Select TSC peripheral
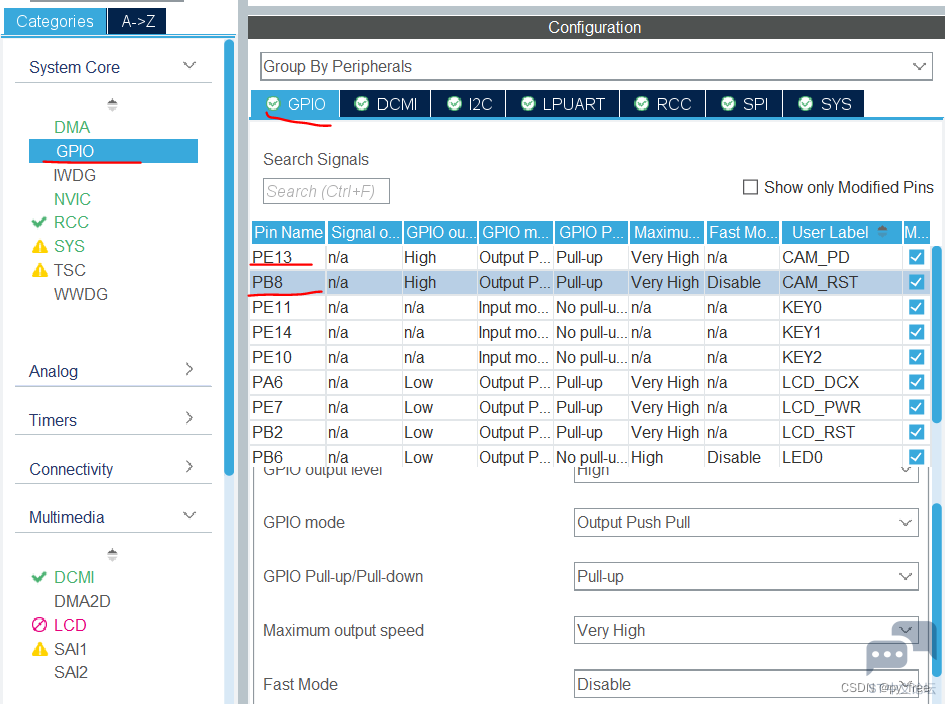Image resolution: width=945 pixels, height=704 pixels. [x=70, y=270]
